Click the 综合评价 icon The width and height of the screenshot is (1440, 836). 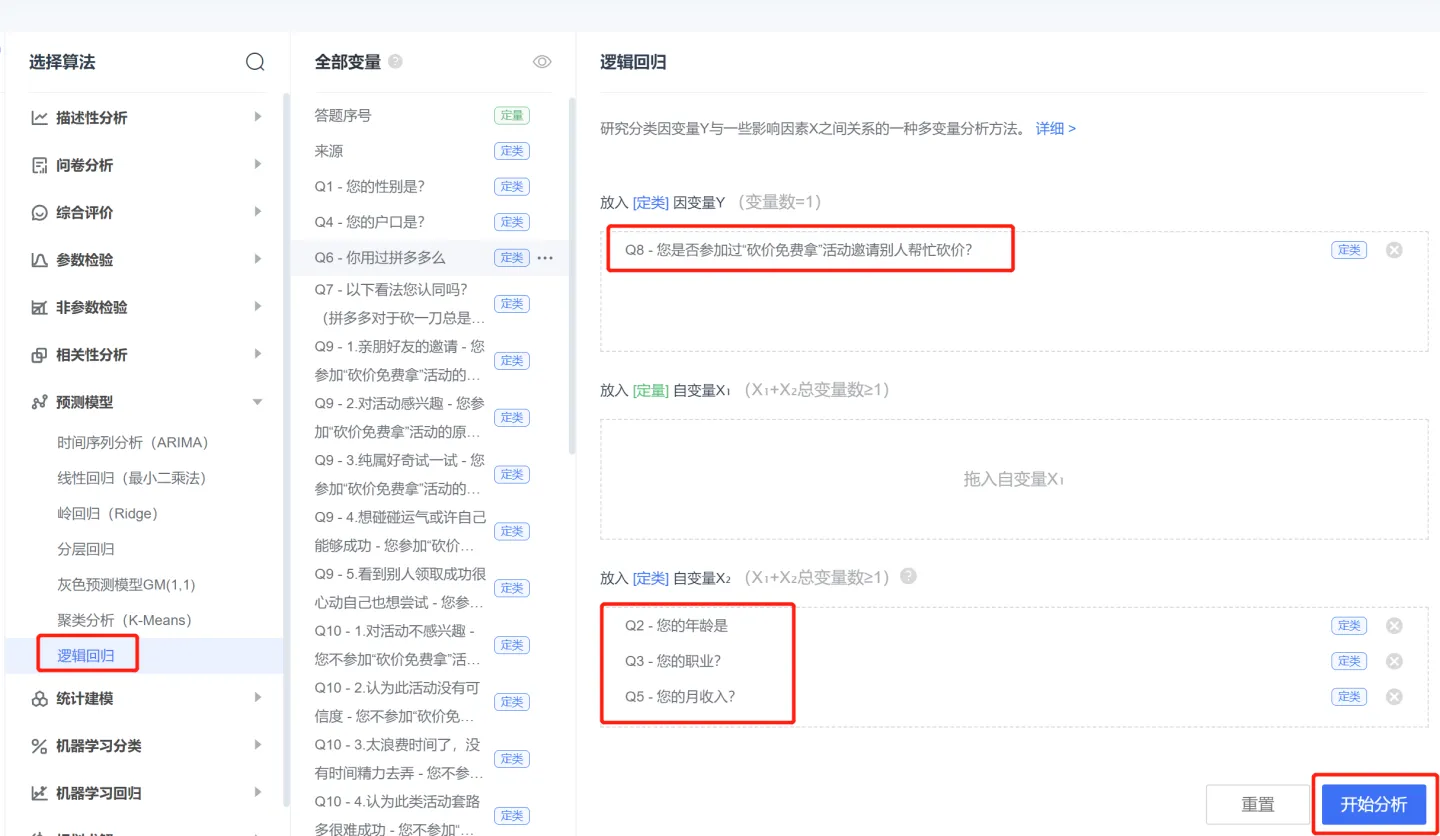(39, 212)
